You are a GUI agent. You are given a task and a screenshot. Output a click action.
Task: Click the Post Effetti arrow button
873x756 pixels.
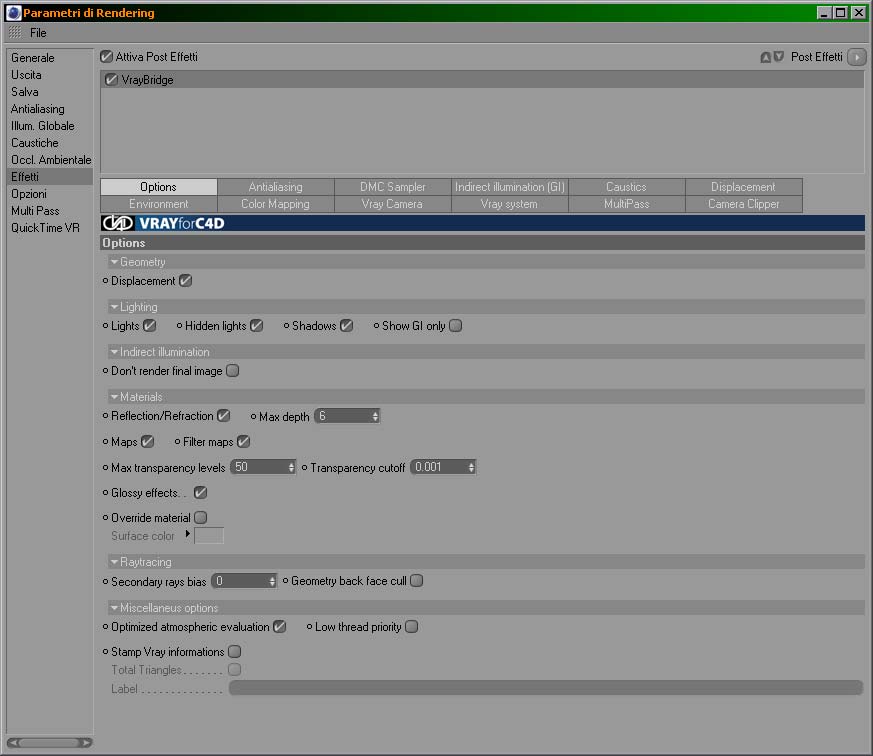pyautogui.click(x=856, y=57)
